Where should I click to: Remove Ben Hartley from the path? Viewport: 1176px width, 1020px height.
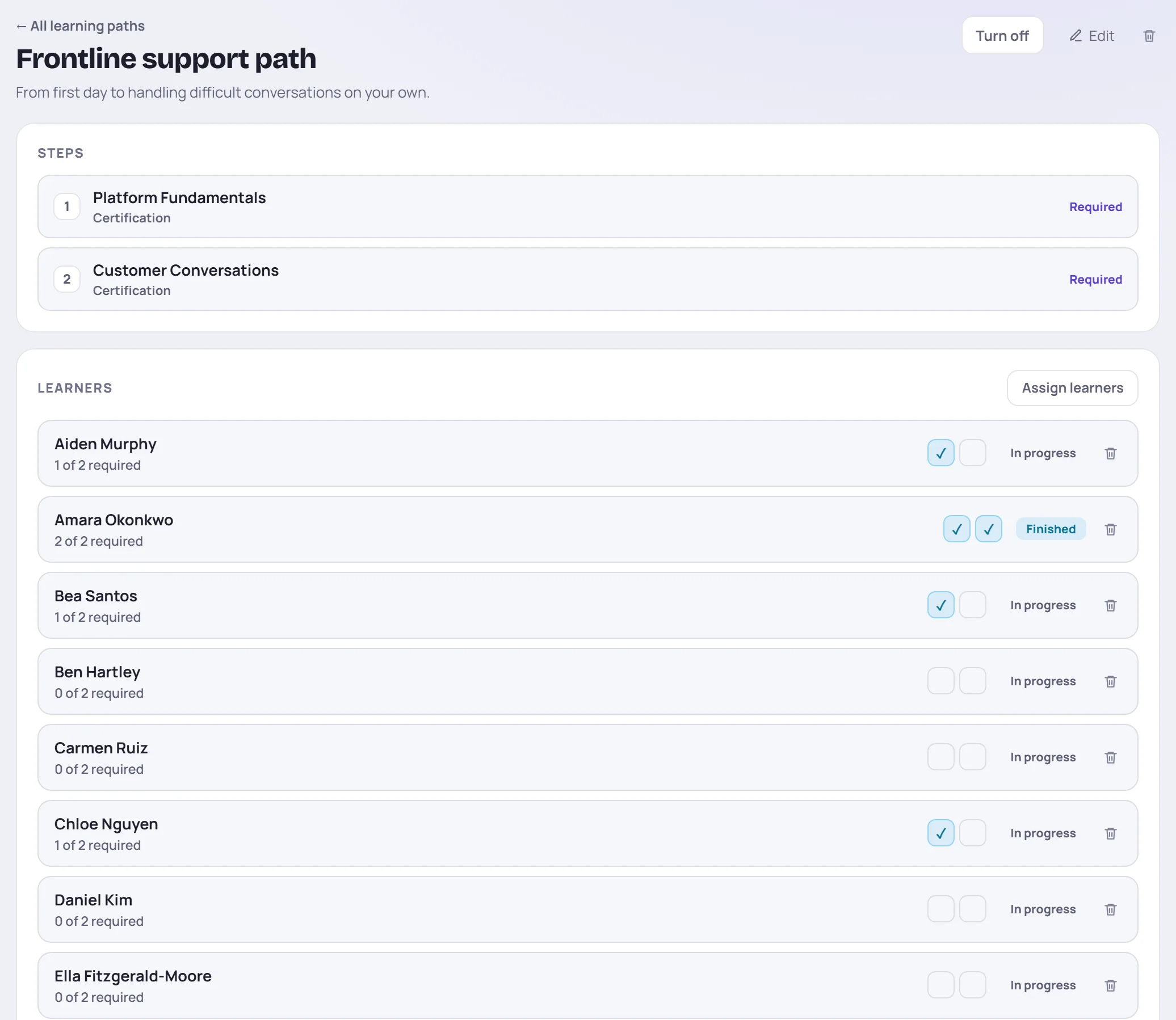(1110, 681)
